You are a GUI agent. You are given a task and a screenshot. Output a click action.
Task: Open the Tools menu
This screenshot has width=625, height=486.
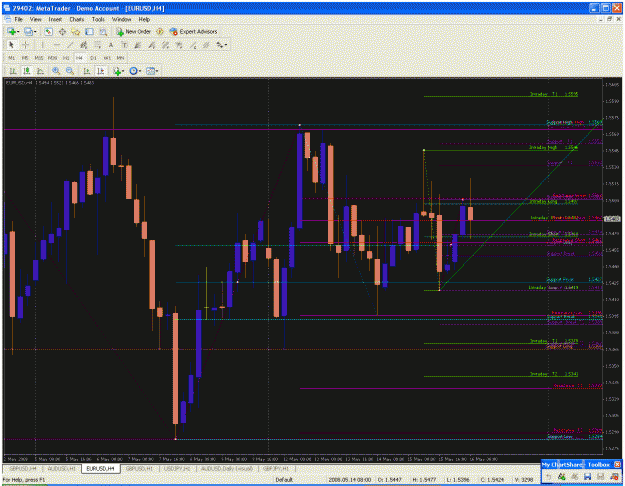[x=98, y=19]
